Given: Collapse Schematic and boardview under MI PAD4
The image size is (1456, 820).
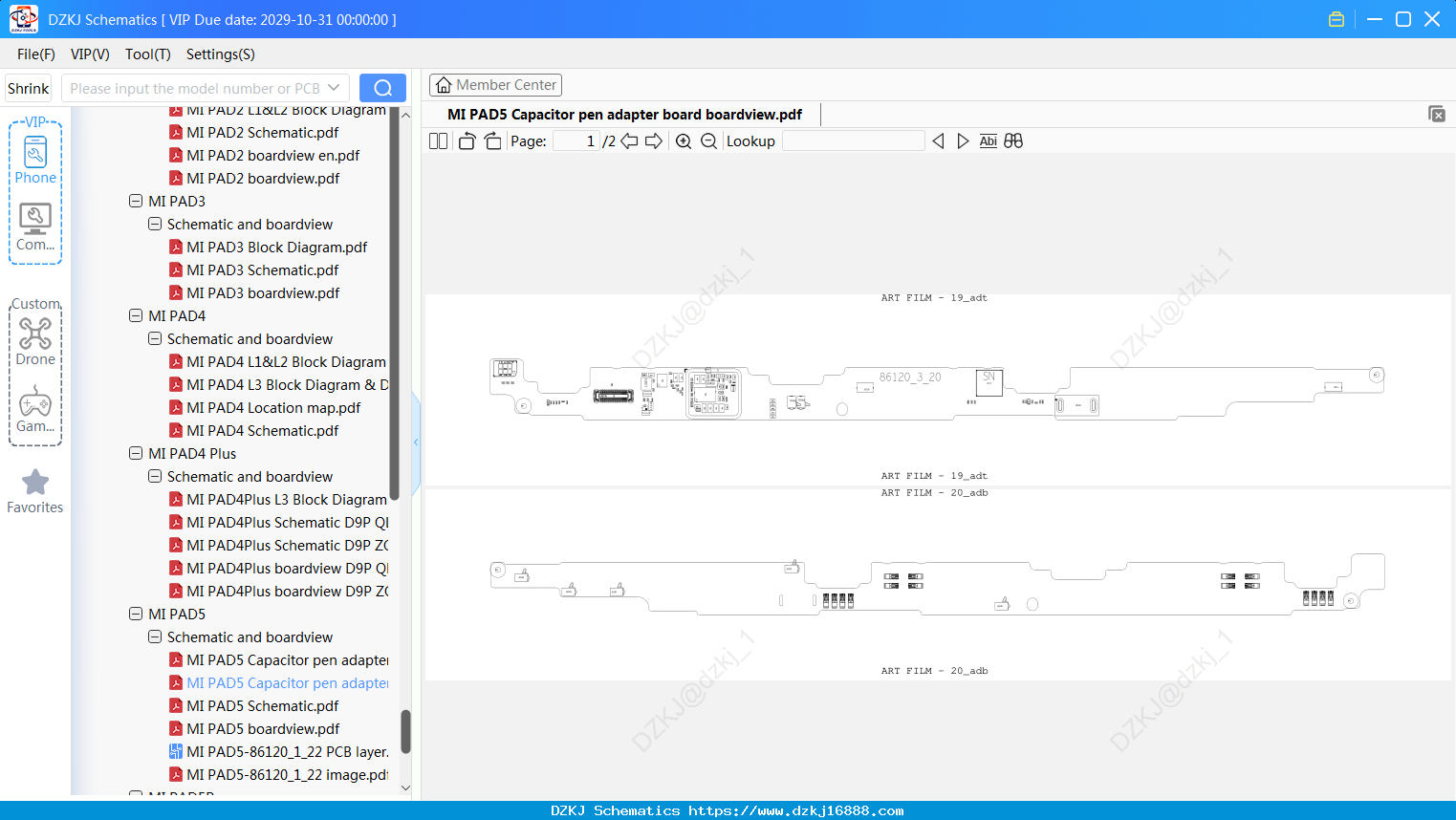Looking at the screenshot, I should tap(155, 339).
